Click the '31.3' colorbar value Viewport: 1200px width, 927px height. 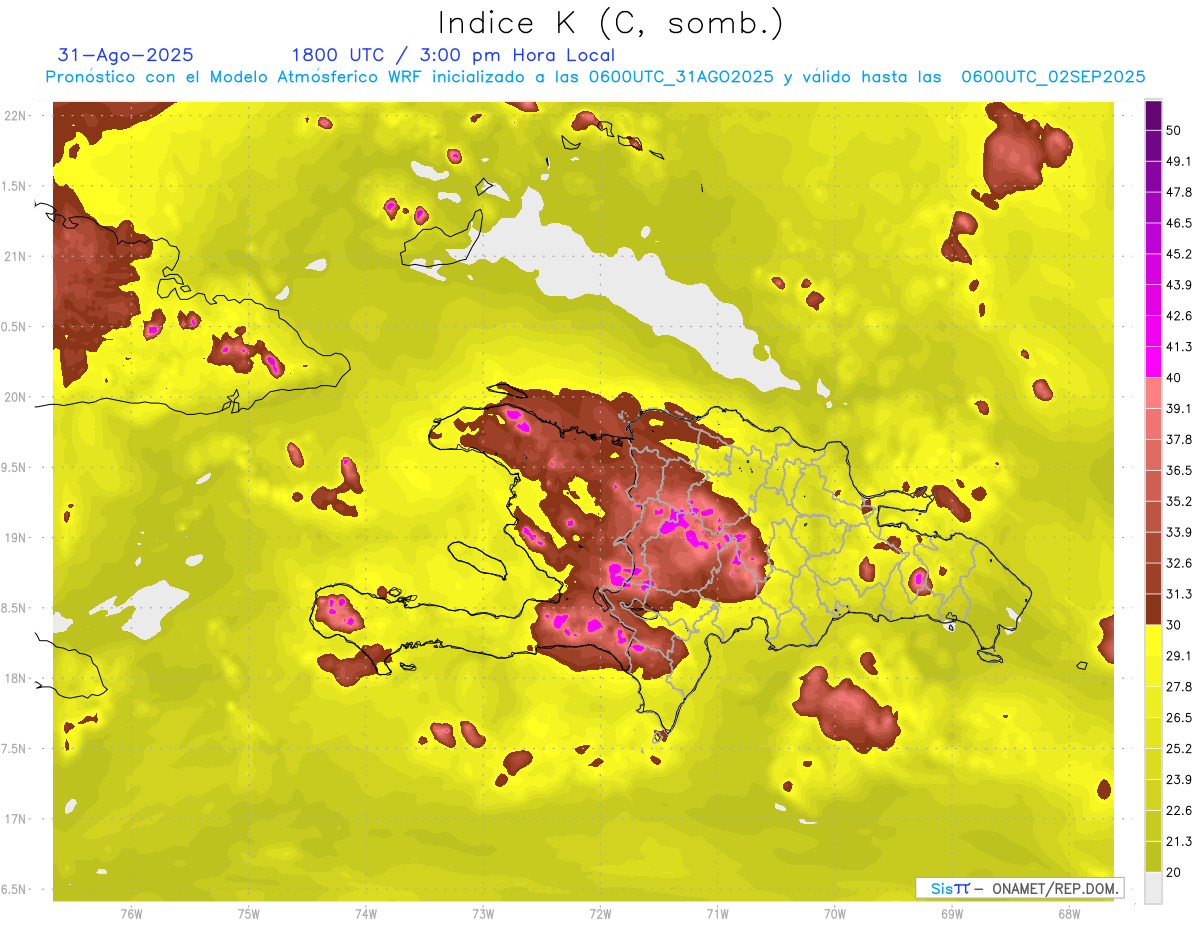tap(1178, 594)
